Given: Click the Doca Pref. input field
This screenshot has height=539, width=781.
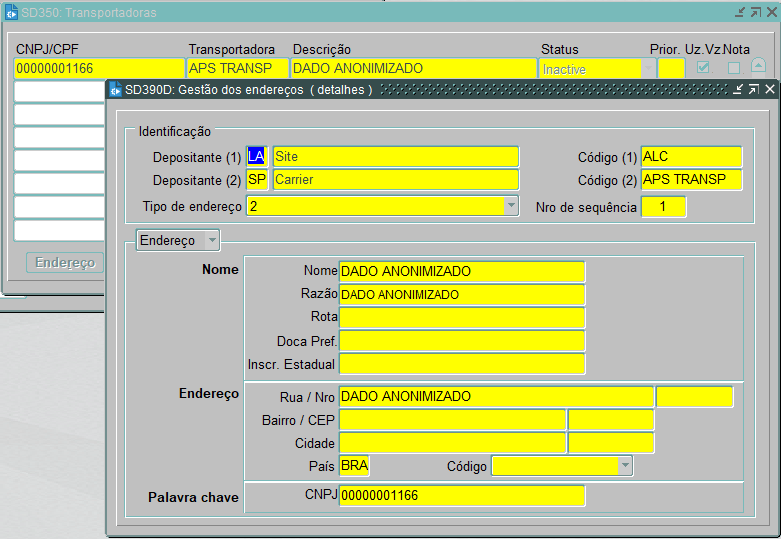Looking at the screenshot, I should pos(462,341).
